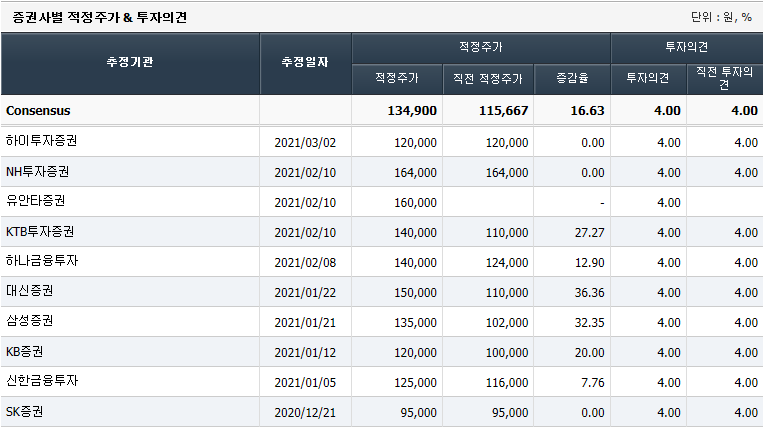765x433 pixels.
Task: Click date 2021/01/22
Action: [x=305, y=293]
